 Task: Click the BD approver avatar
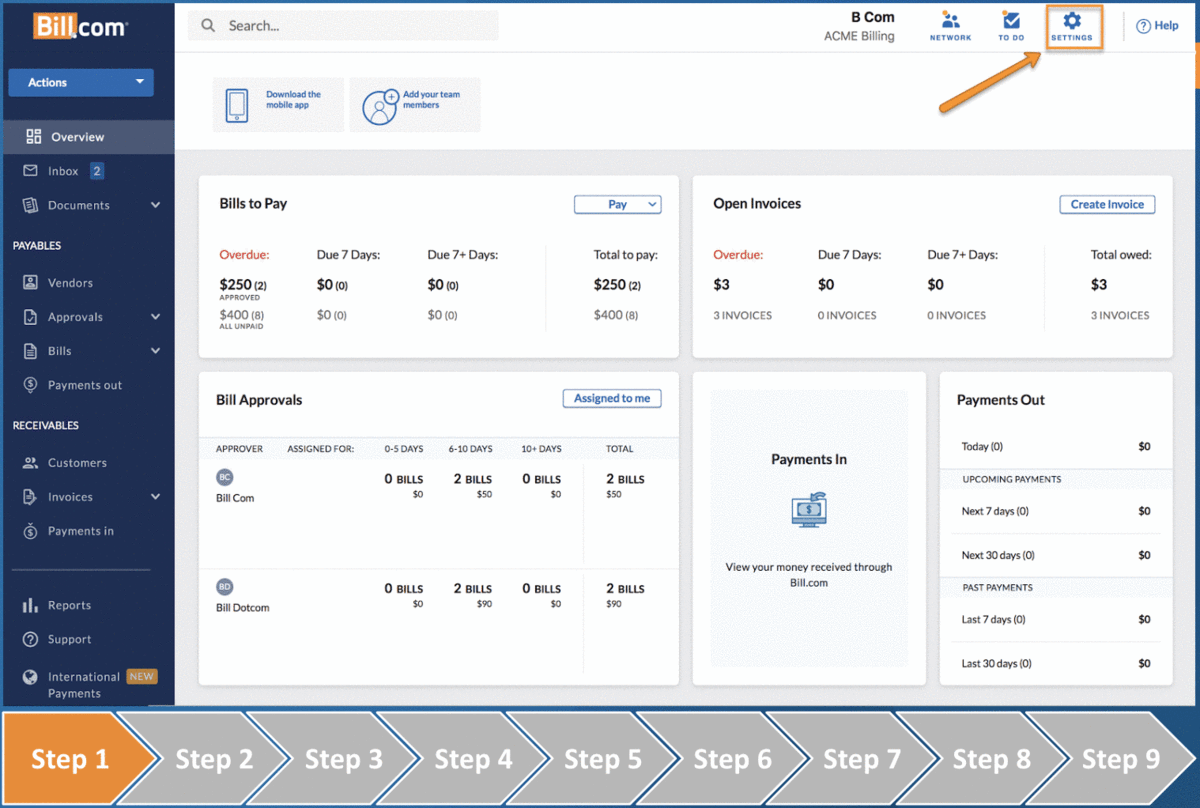225,587
